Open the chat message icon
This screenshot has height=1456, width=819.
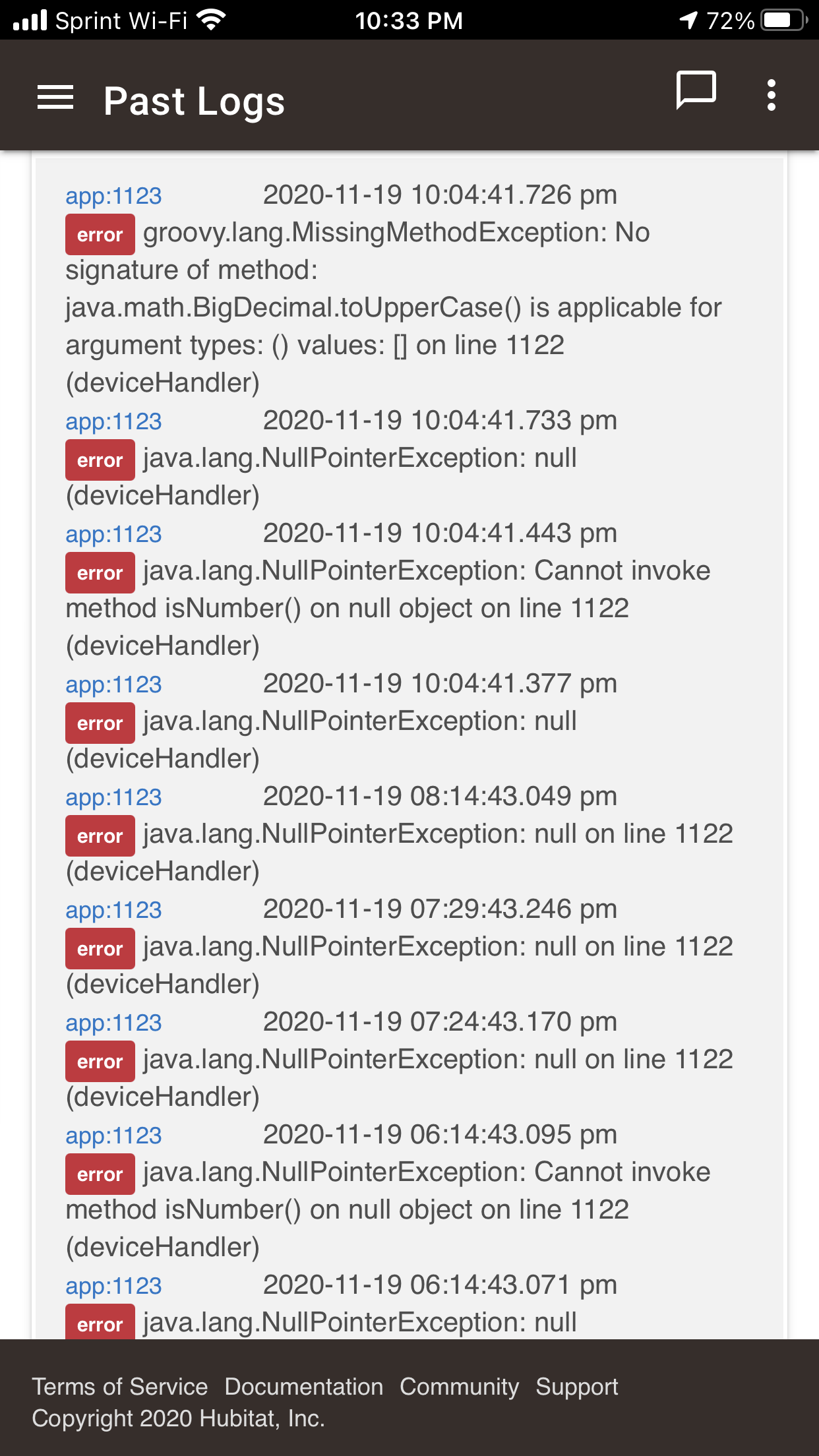click(696, 90)
